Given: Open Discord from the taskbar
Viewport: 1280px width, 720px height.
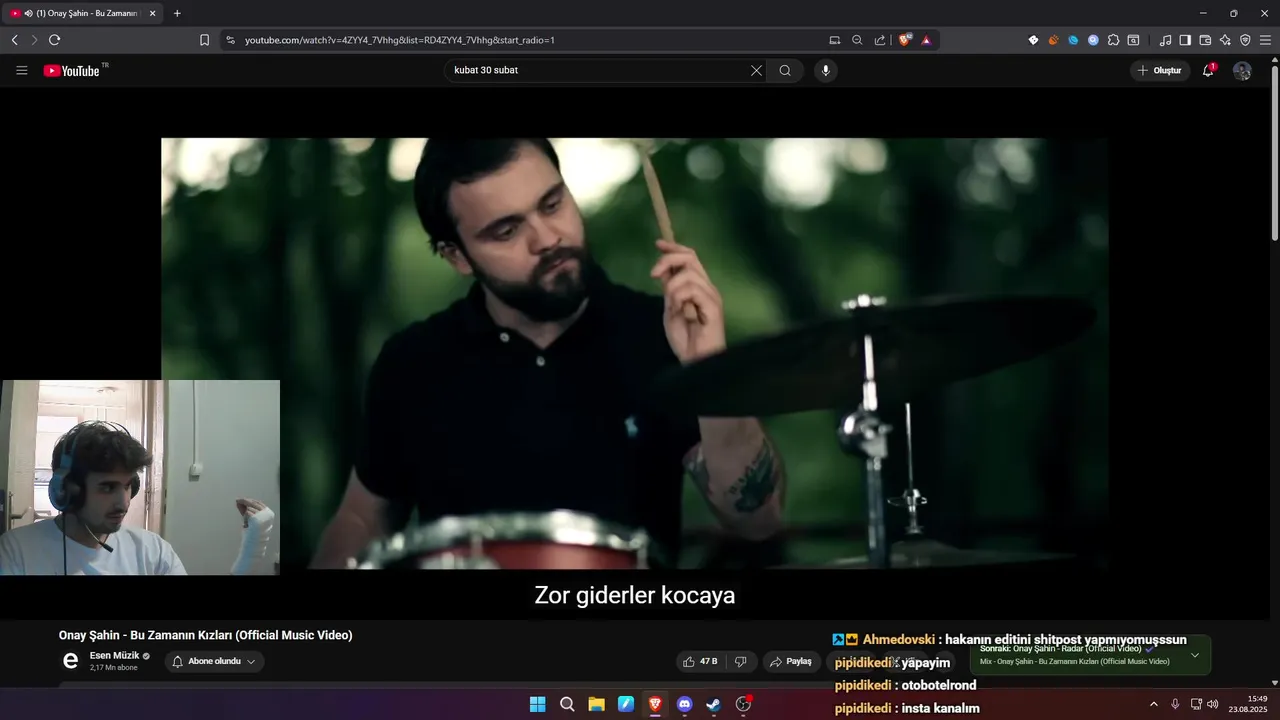Looking at the screenshot, I should click(x=684, y=704).
